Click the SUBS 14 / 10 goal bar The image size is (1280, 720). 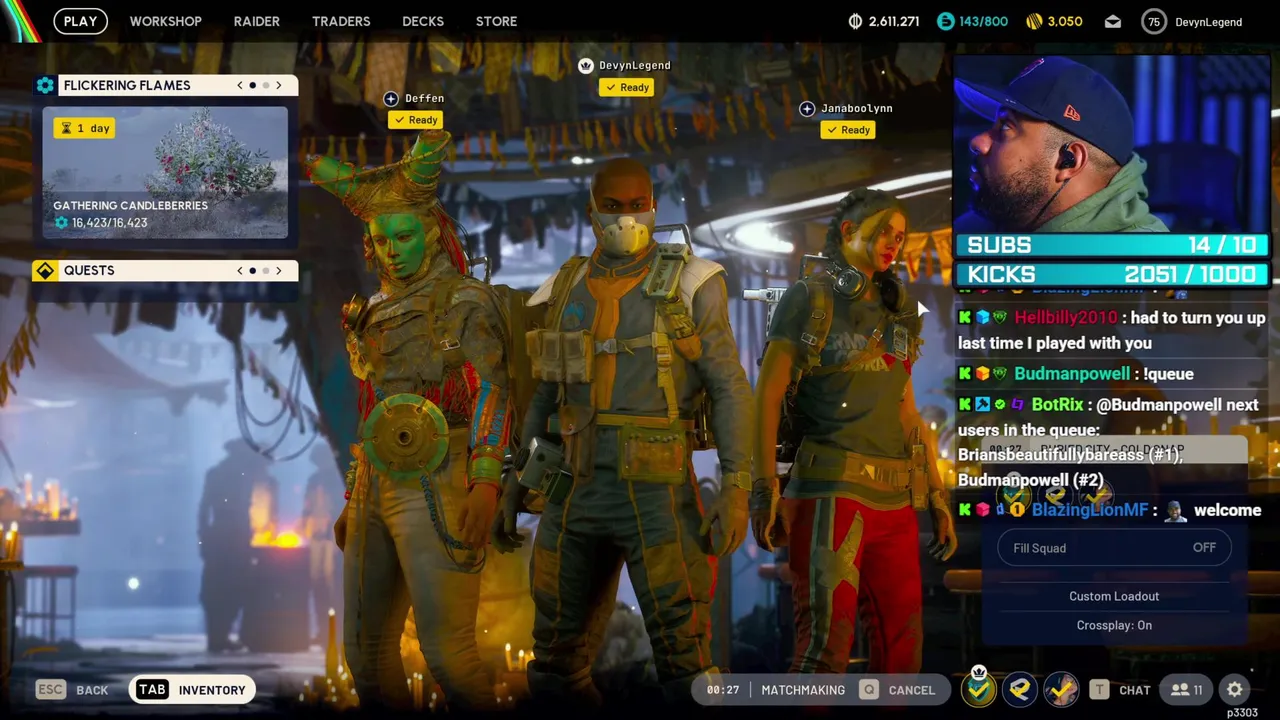[x=1112, y=245]
